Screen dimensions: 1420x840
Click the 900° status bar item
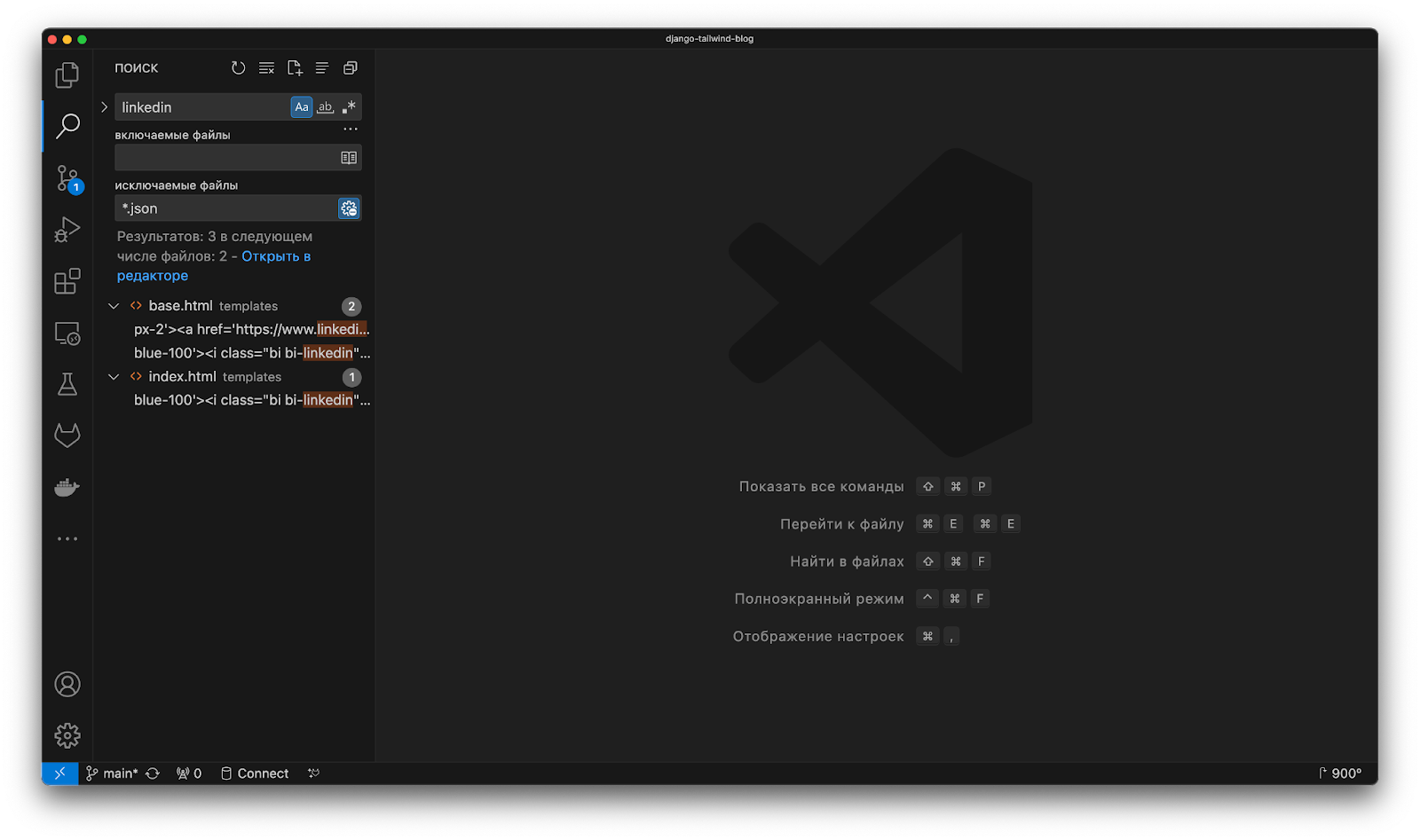click(1340, 773)
